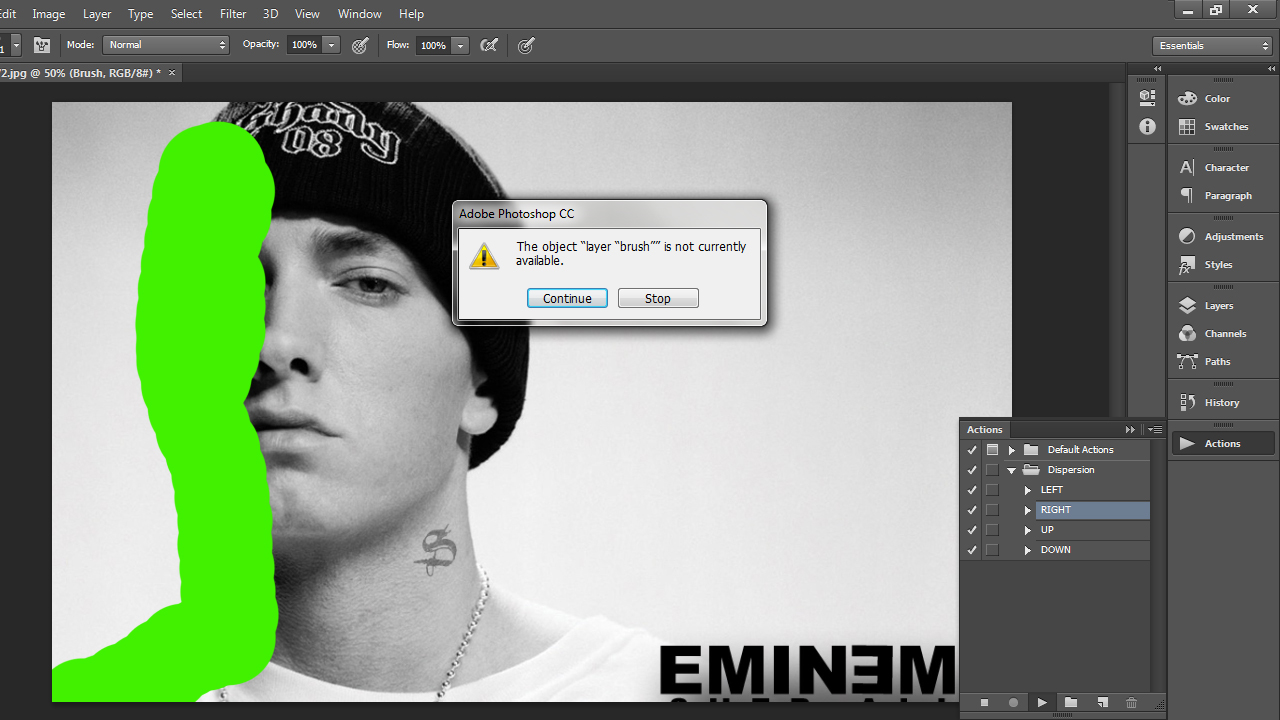Viewport: 1280px width, 720px height.
Task: Open the Opacity slider dropdown arrow
Action: 332,45
